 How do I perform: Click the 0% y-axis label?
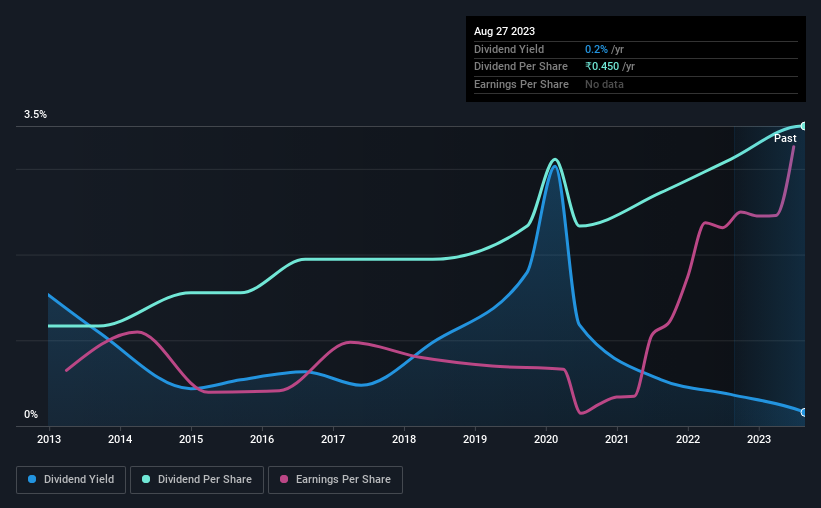coord(31,415)
